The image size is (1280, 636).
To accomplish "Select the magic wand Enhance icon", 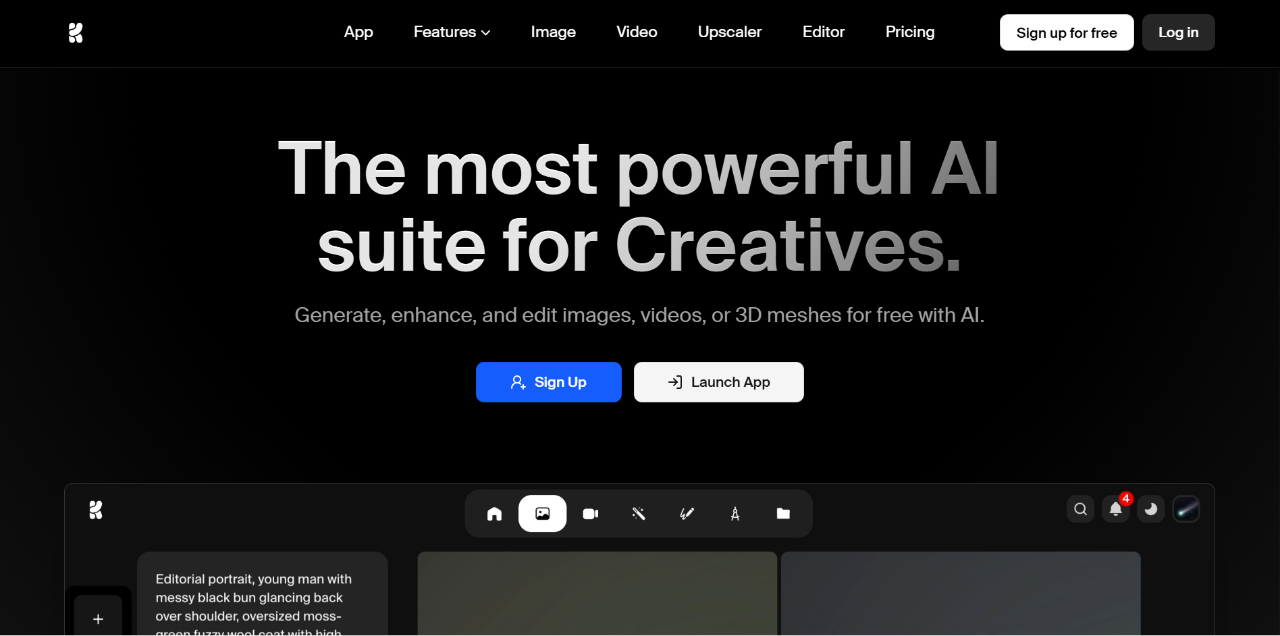I will coord(638,514).
